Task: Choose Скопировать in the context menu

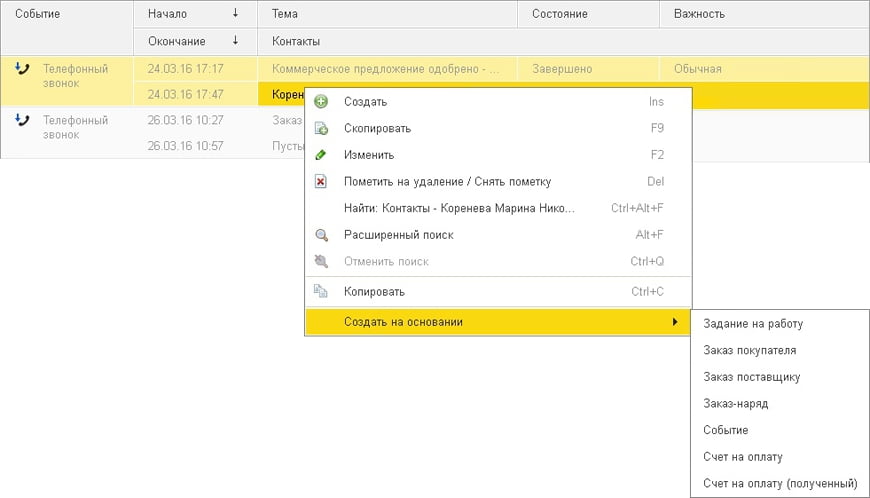Action: pyautogui.click(x=498, y=128)
